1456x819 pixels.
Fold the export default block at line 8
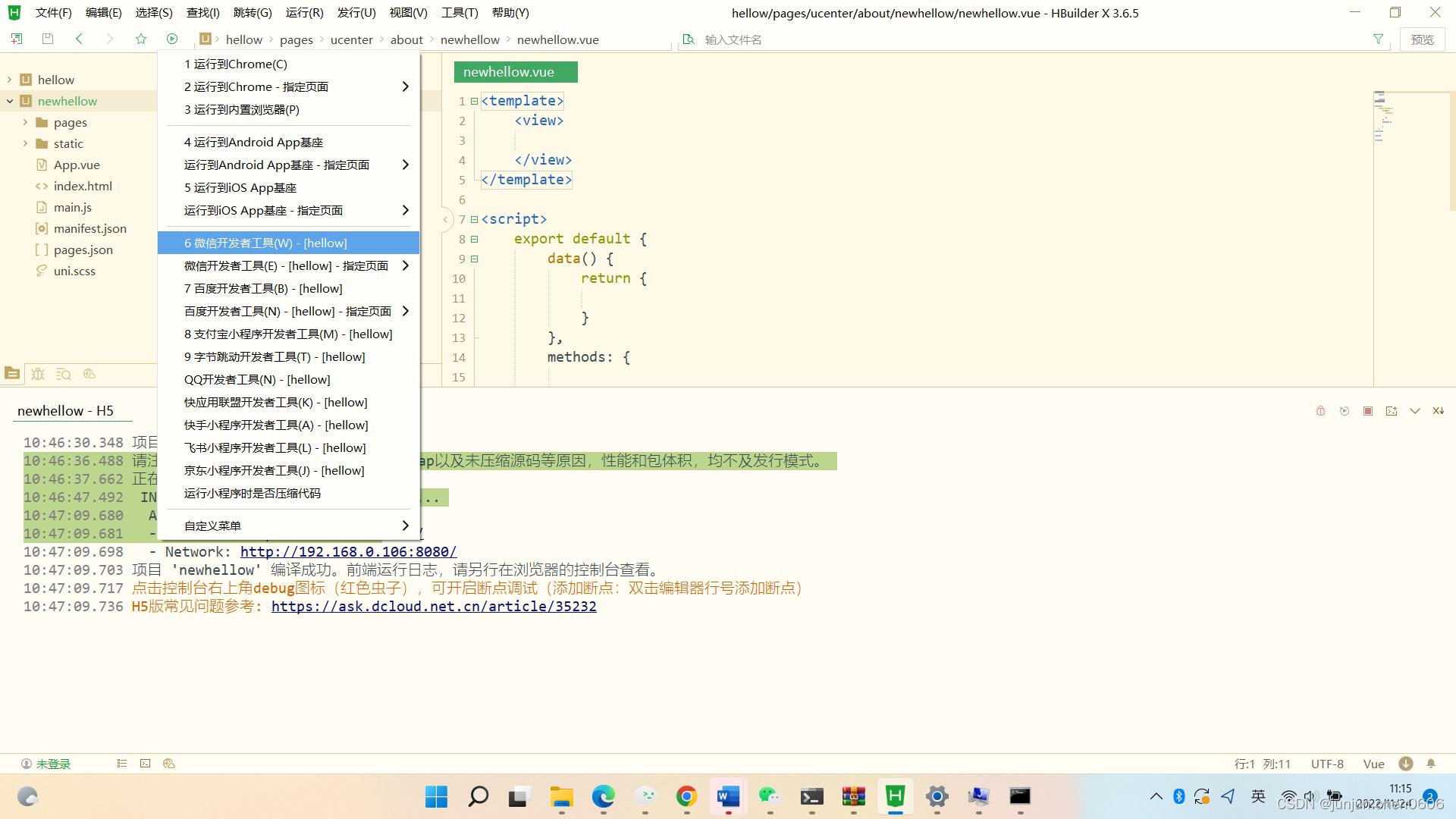(474, 239)
